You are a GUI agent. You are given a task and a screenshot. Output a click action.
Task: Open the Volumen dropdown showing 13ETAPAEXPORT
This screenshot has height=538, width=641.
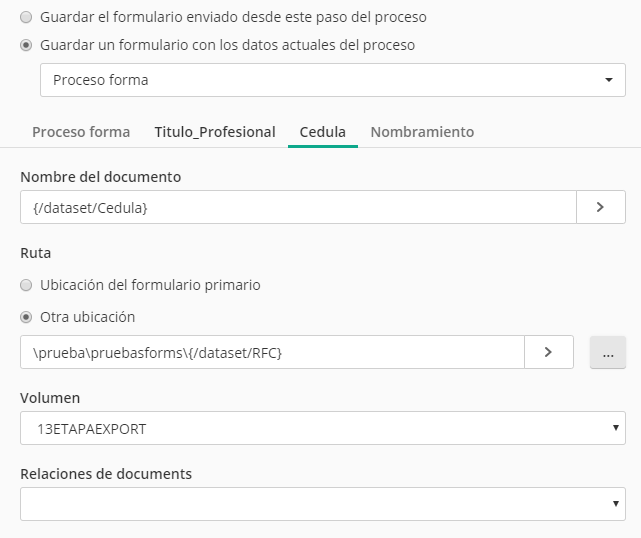(x=320, y=428)
